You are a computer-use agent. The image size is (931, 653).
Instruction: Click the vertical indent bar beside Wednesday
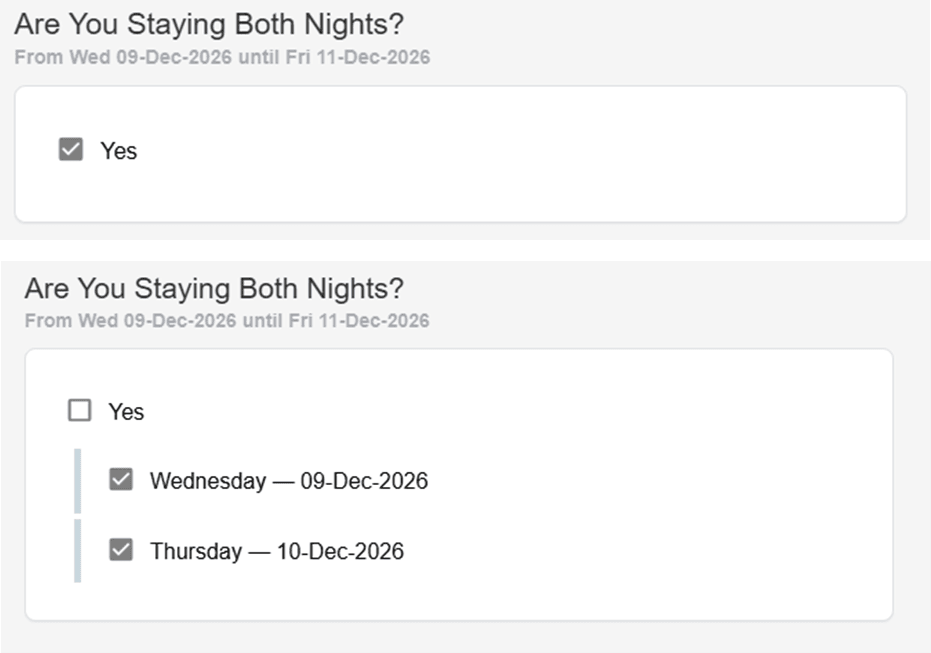click(x=78, y=481)
